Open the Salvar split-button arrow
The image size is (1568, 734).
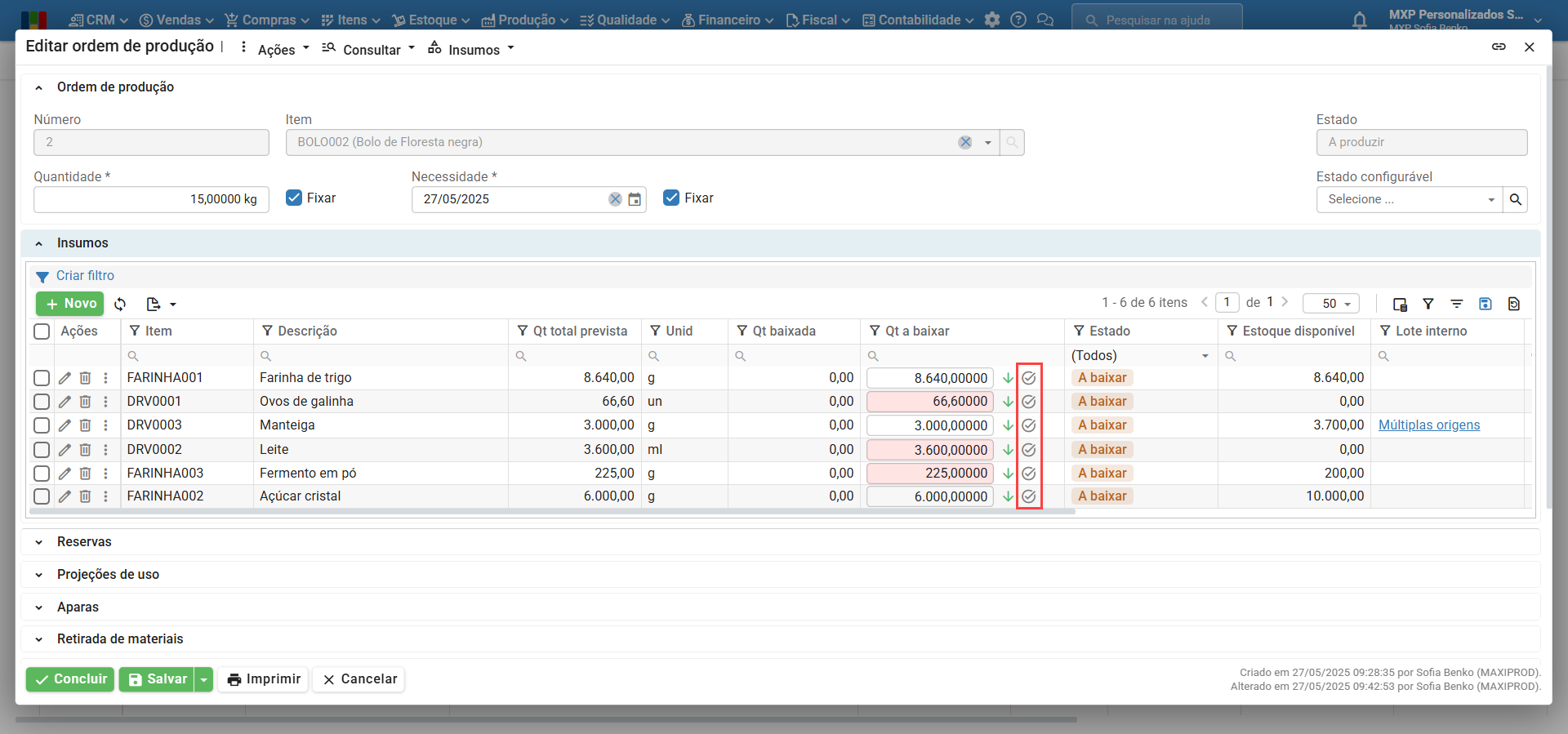tap(203, 679)
